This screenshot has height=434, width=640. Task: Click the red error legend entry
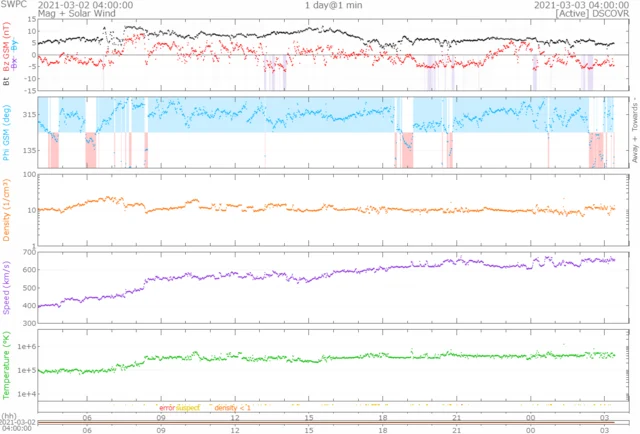click(166, 408)
